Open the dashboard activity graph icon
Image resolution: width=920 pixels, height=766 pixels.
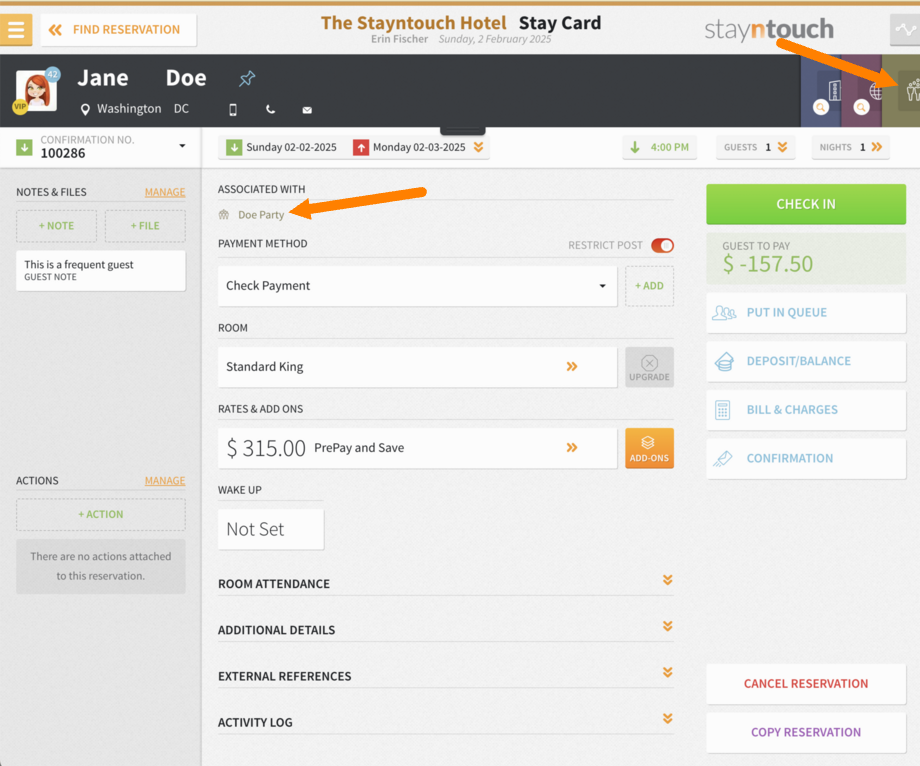coord(905,29)
